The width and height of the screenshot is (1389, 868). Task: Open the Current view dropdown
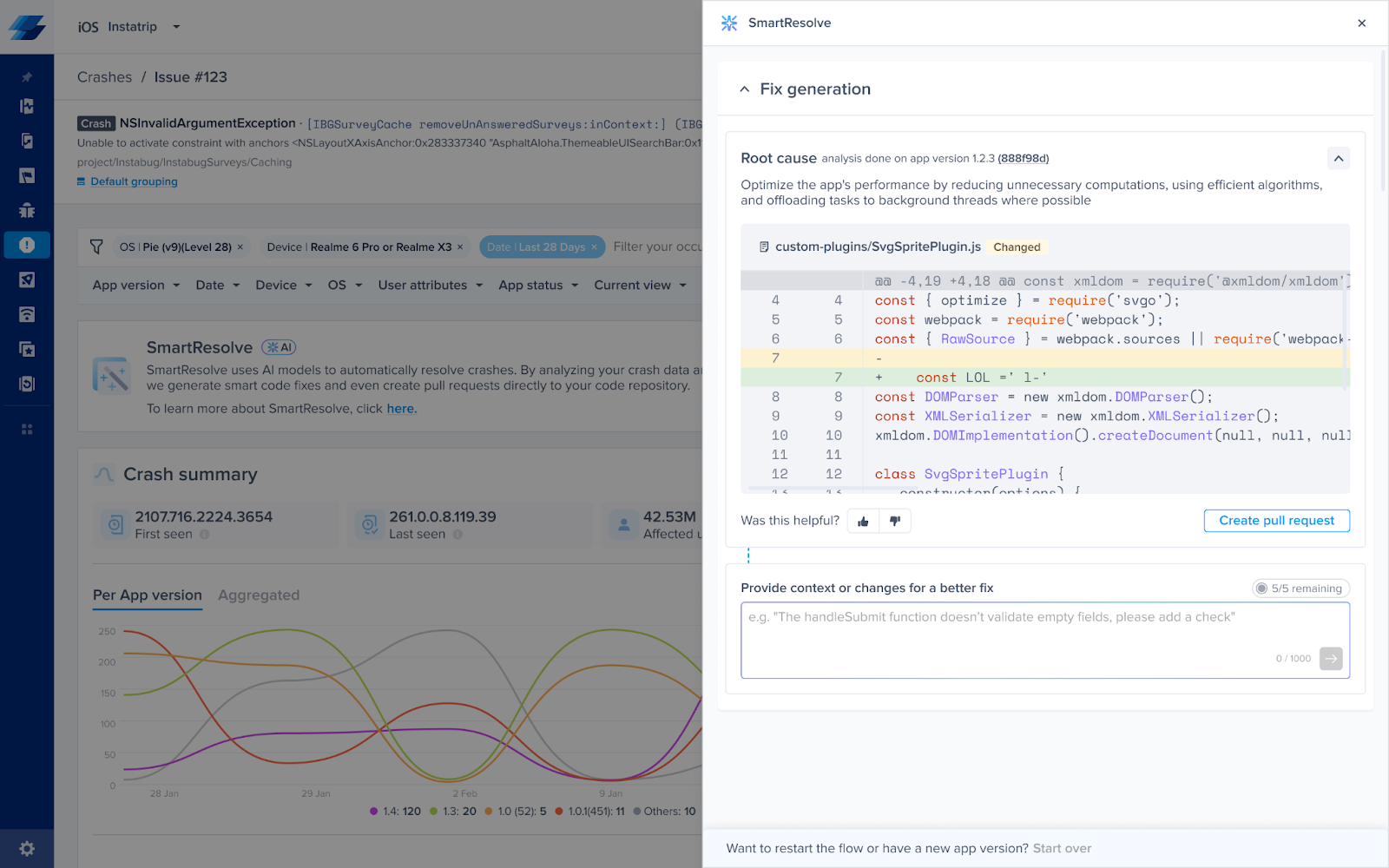(x=641, y=285)
